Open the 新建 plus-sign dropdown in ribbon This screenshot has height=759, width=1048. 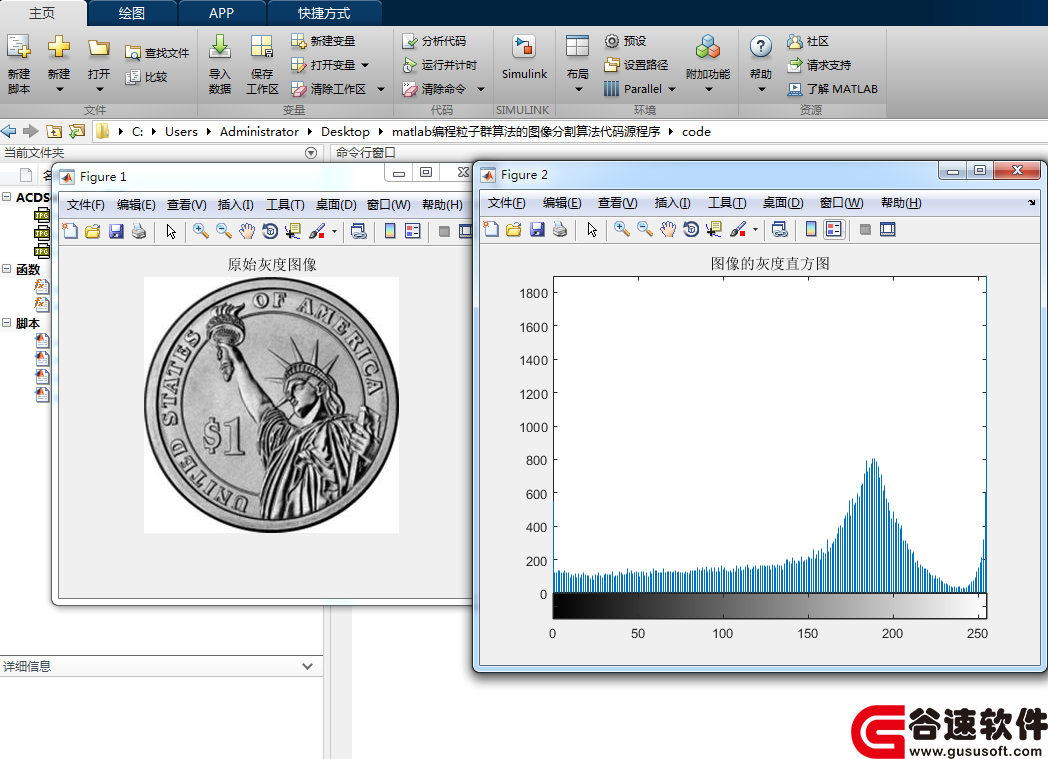pyautogui.click(x=59, y=90)
